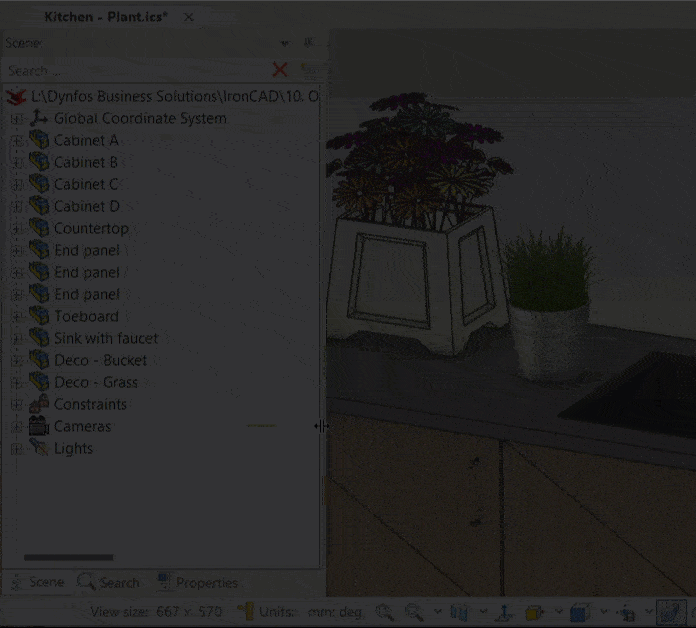Click the Global Coordinate System axis icon
This screenshot has height=628, width=696.
(39, 118)
